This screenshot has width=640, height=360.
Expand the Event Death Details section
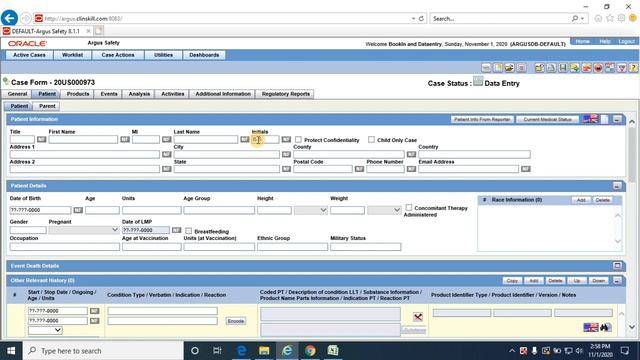[x=617, y=266]
